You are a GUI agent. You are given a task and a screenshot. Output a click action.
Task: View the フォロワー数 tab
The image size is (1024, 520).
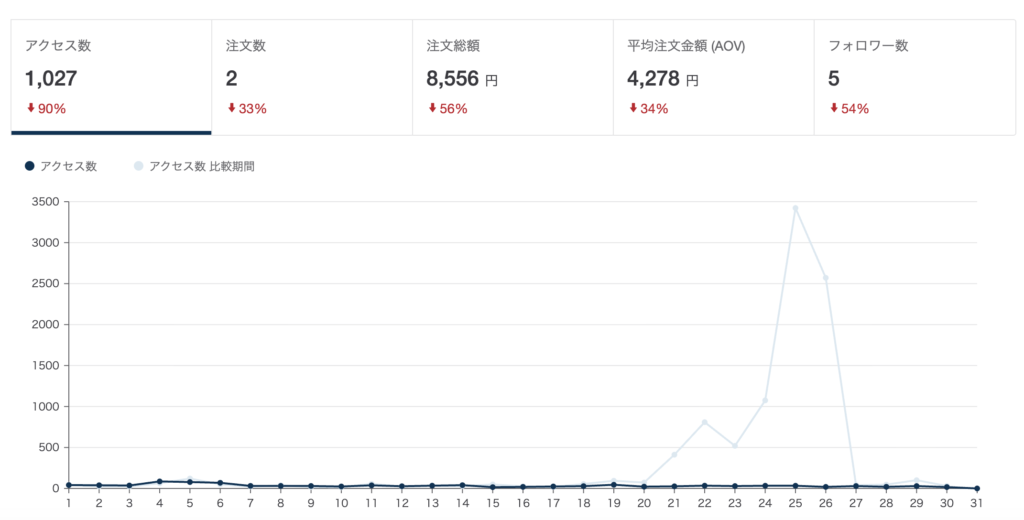click(915, 77)
